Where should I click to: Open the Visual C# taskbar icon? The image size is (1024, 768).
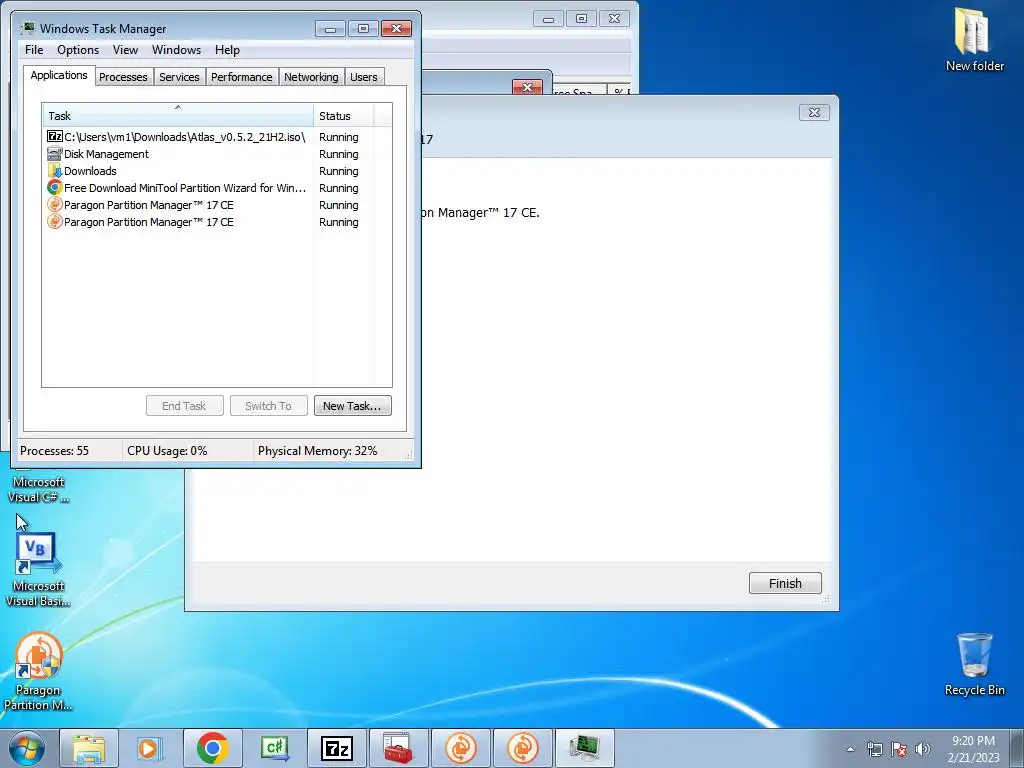tap(274, 748)
